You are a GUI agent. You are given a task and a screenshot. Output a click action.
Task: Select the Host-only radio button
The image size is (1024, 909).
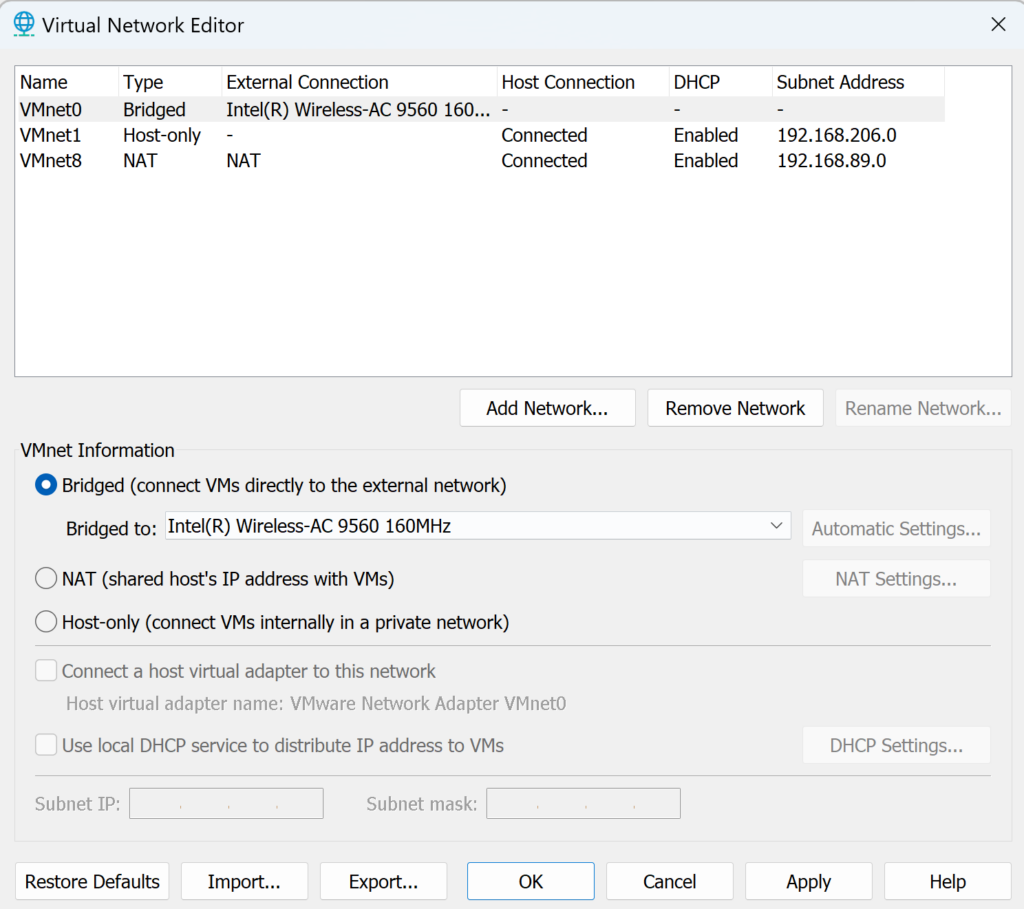[x=46, y=622]
